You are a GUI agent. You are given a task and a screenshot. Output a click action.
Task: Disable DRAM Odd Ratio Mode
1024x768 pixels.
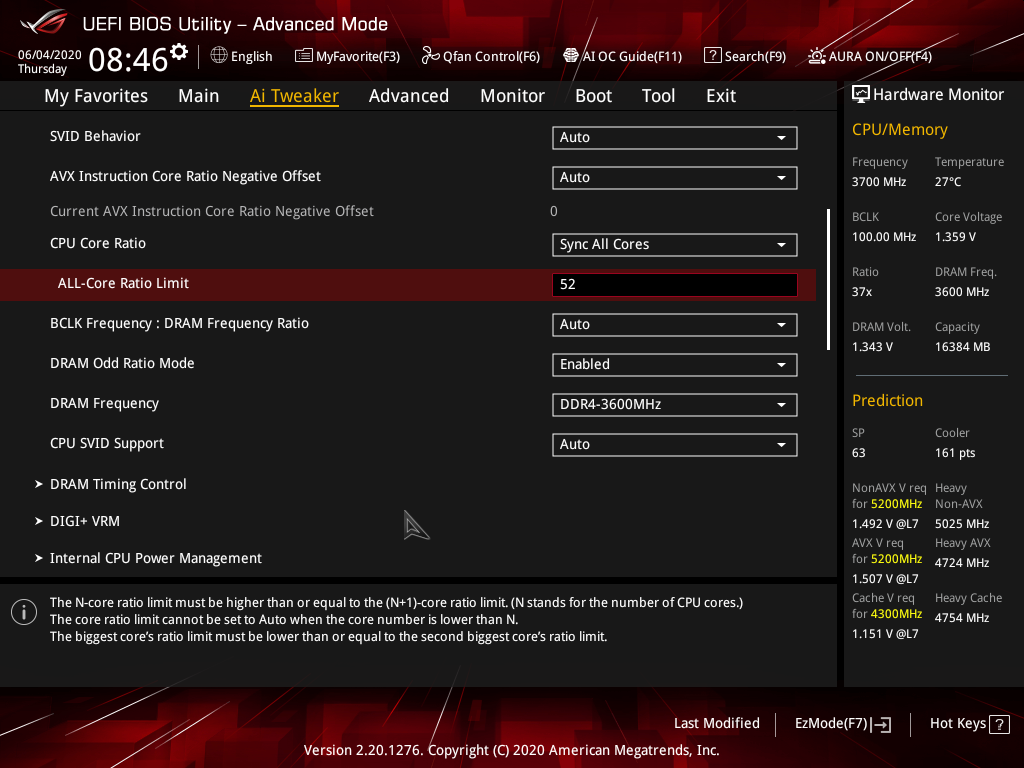pos(674,364)
